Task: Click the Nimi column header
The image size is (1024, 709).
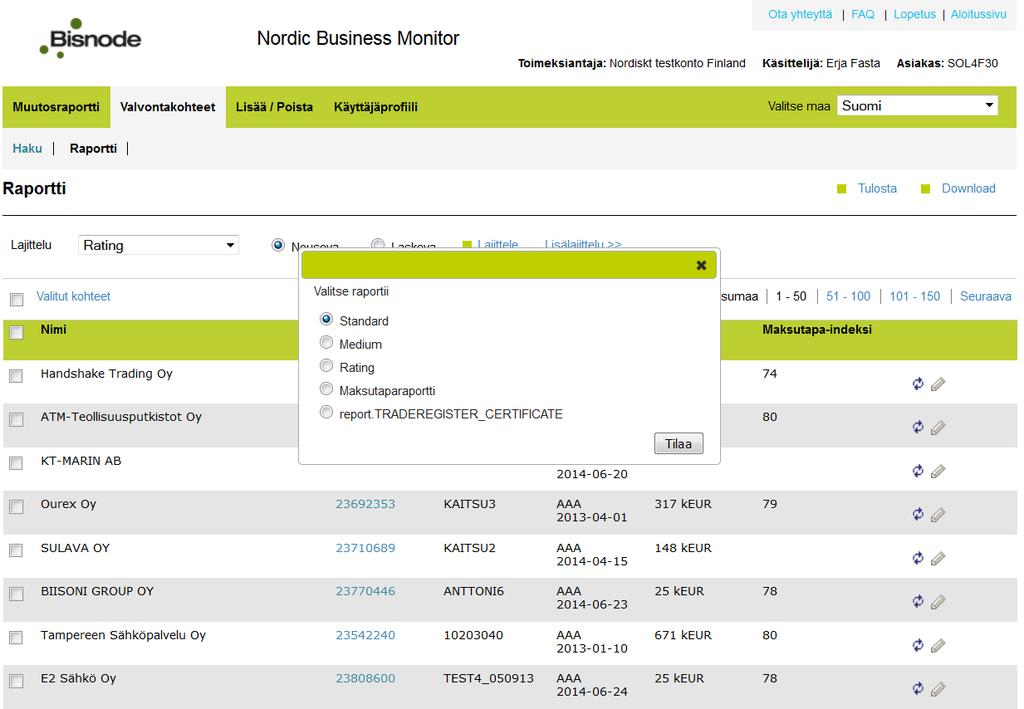Action: [54, 330]
